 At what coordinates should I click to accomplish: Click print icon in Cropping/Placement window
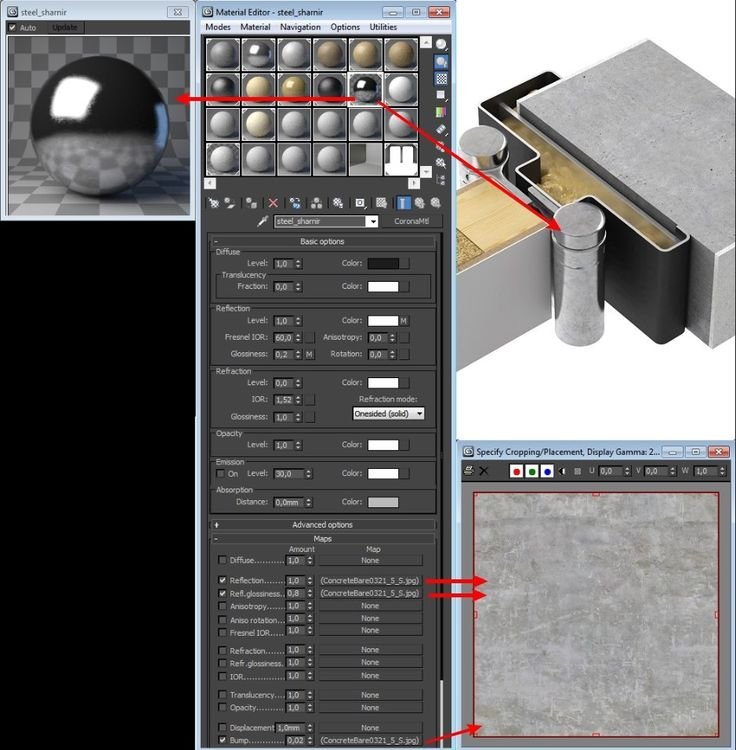(469, 471)
